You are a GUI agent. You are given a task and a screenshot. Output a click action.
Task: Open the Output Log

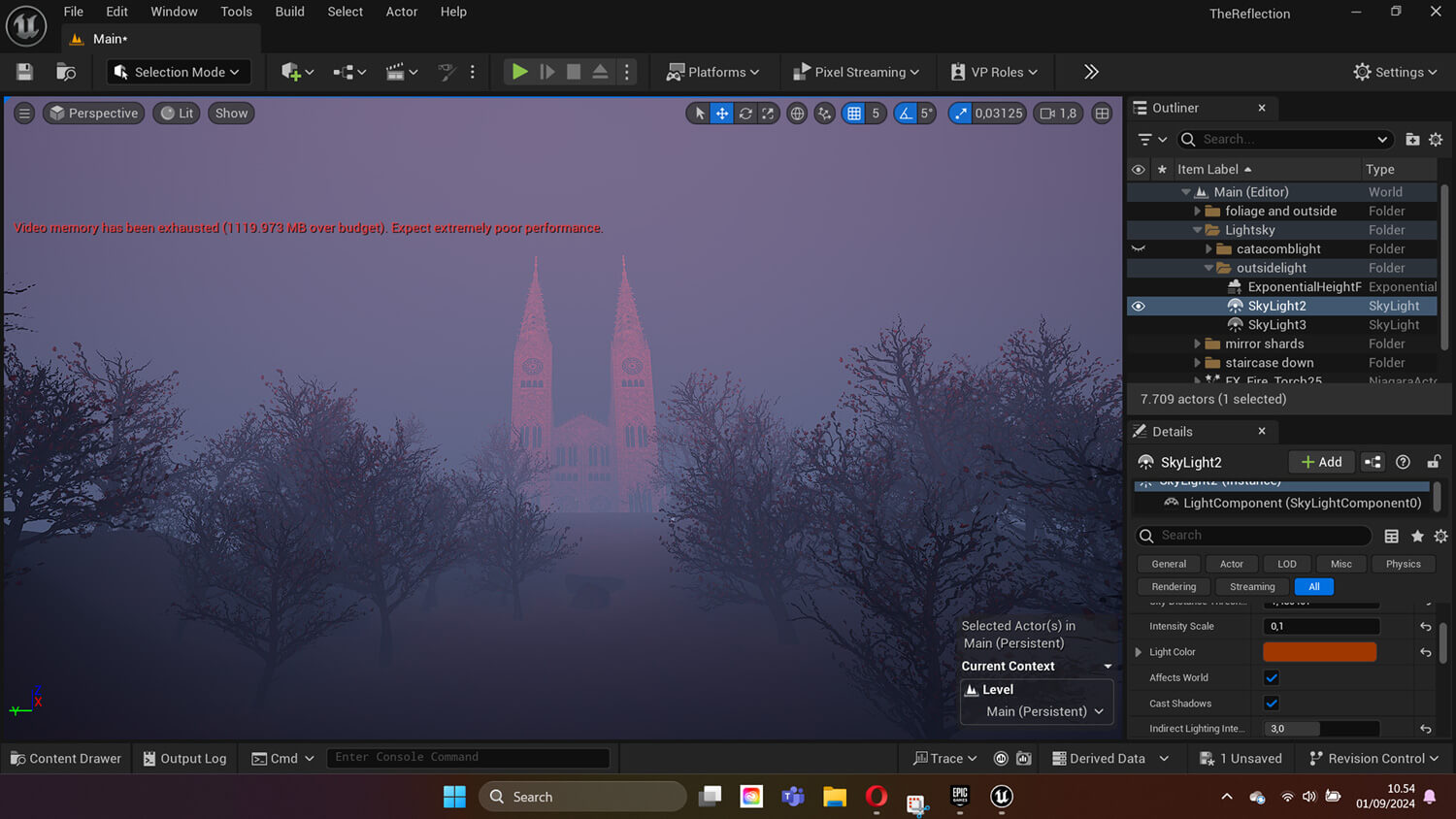tap(184, 759)
